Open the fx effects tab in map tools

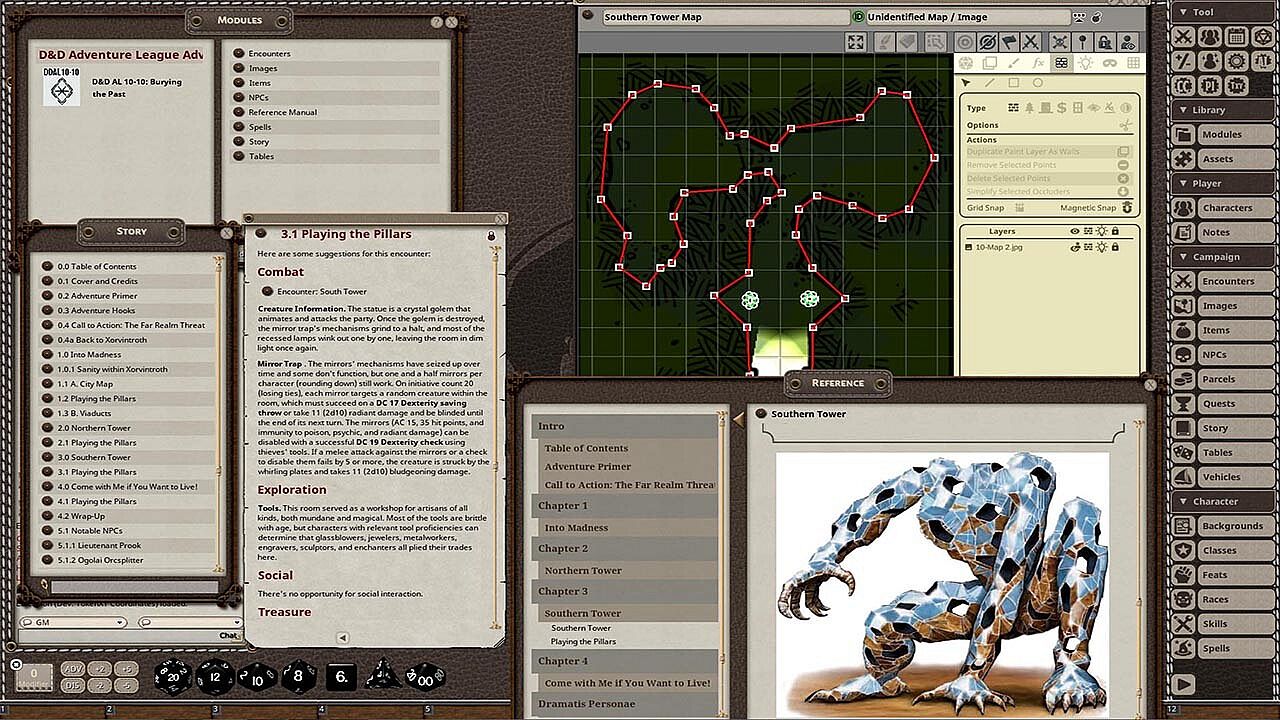[1038, 63]
